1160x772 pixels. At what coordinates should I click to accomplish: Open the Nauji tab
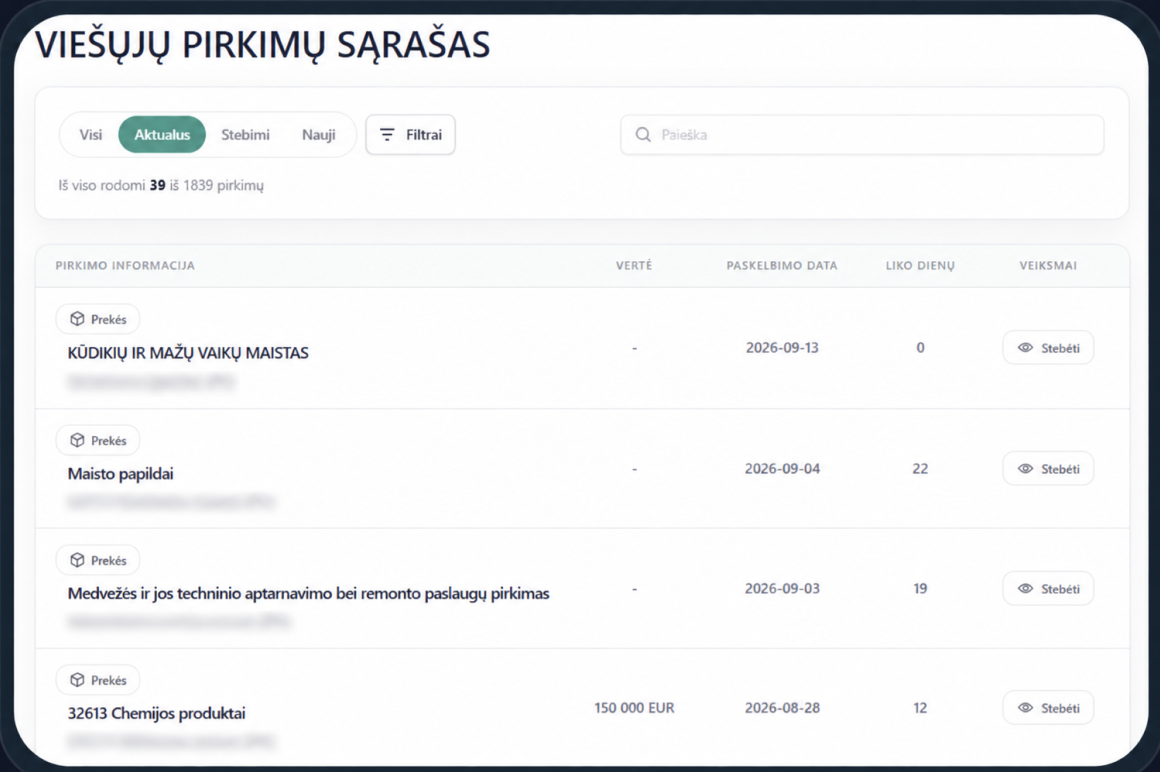tap(318, 135)
